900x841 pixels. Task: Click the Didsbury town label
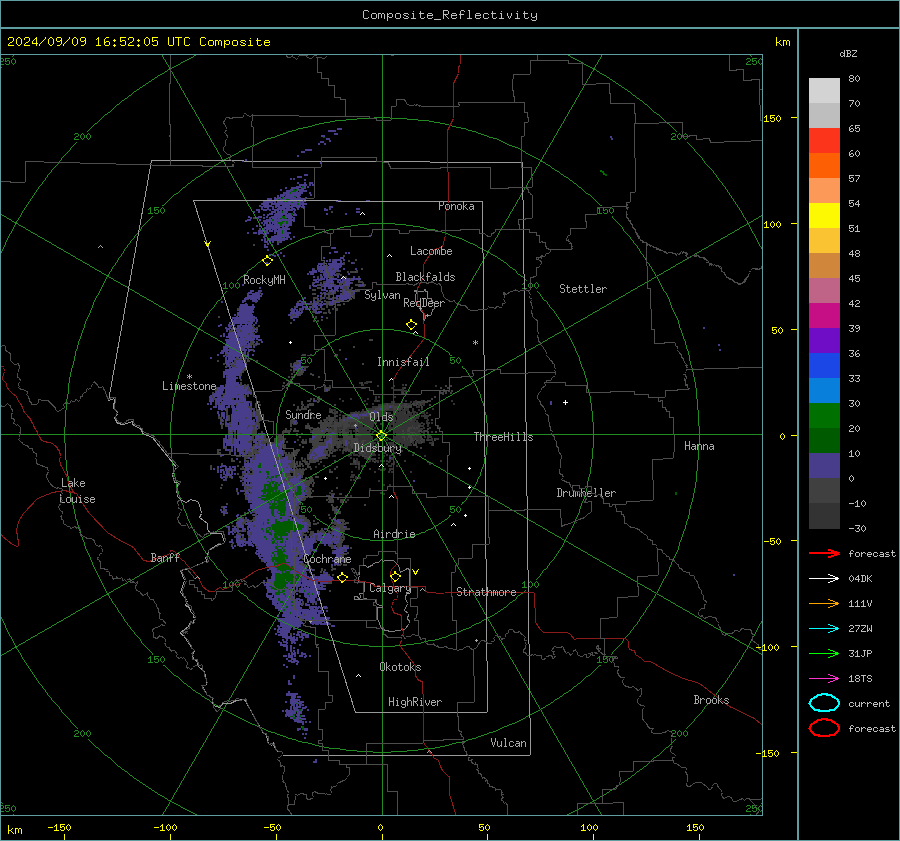pyautogui.click(x=377, y=448)
